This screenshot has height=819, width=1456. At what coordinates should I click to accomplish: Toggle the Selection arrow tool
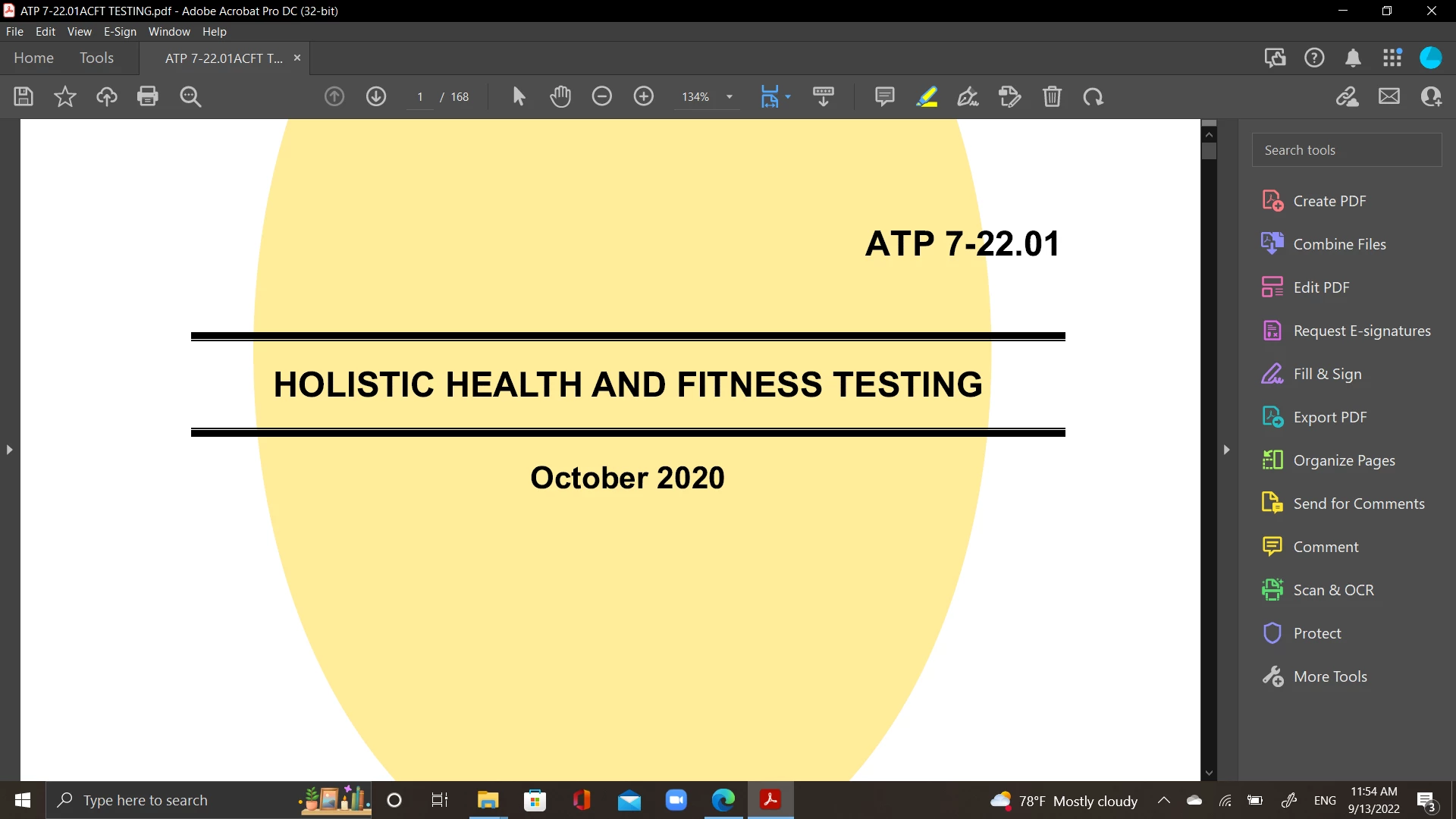coord(519,96)
